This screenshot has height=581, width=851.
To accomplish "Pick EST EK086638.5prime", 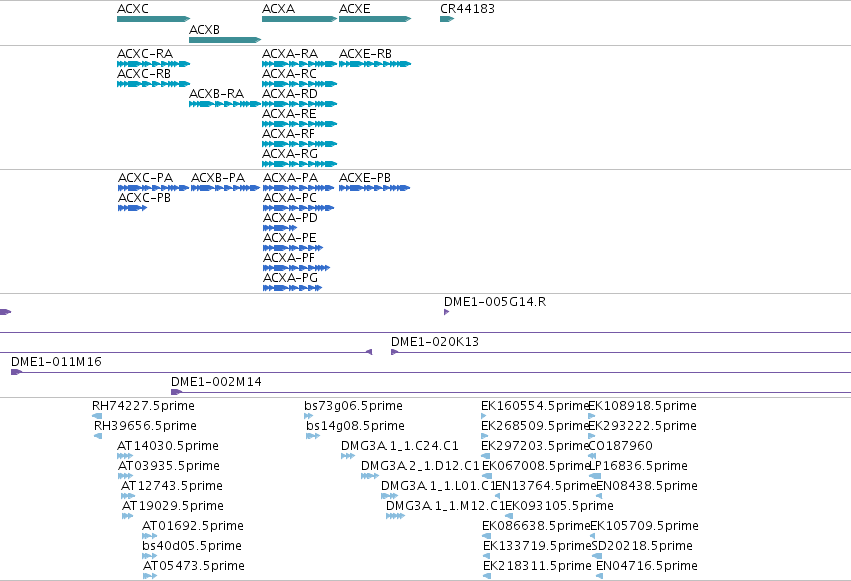I will tap(485, 536).
